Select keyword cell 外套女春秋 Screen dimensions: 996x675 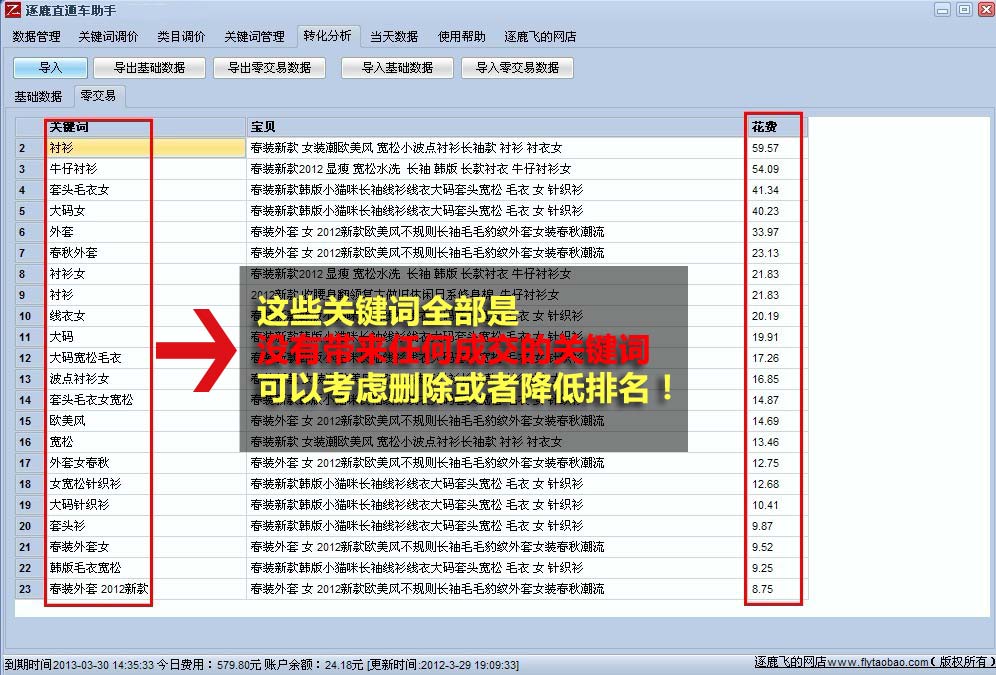(x=145, y=462)
